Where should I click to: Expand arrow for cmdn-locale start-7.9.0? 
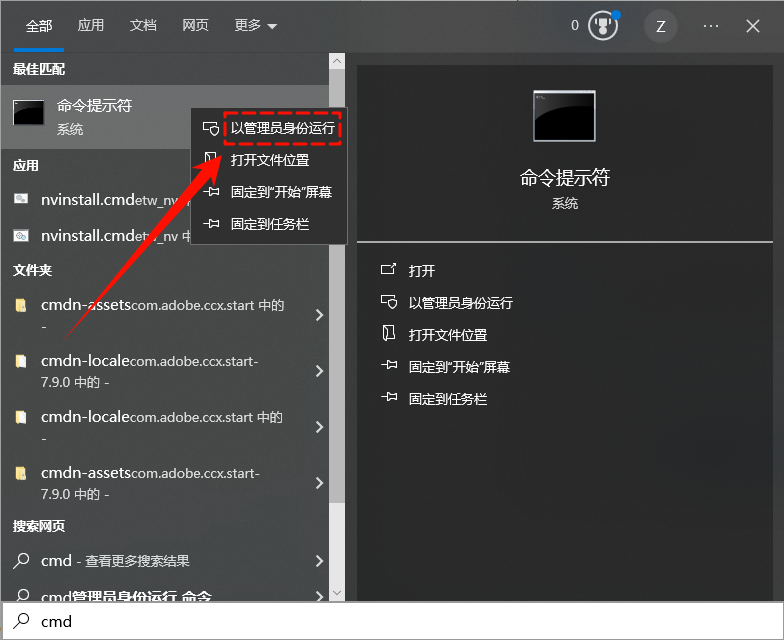pyautogui.click(x=320, y=371)
